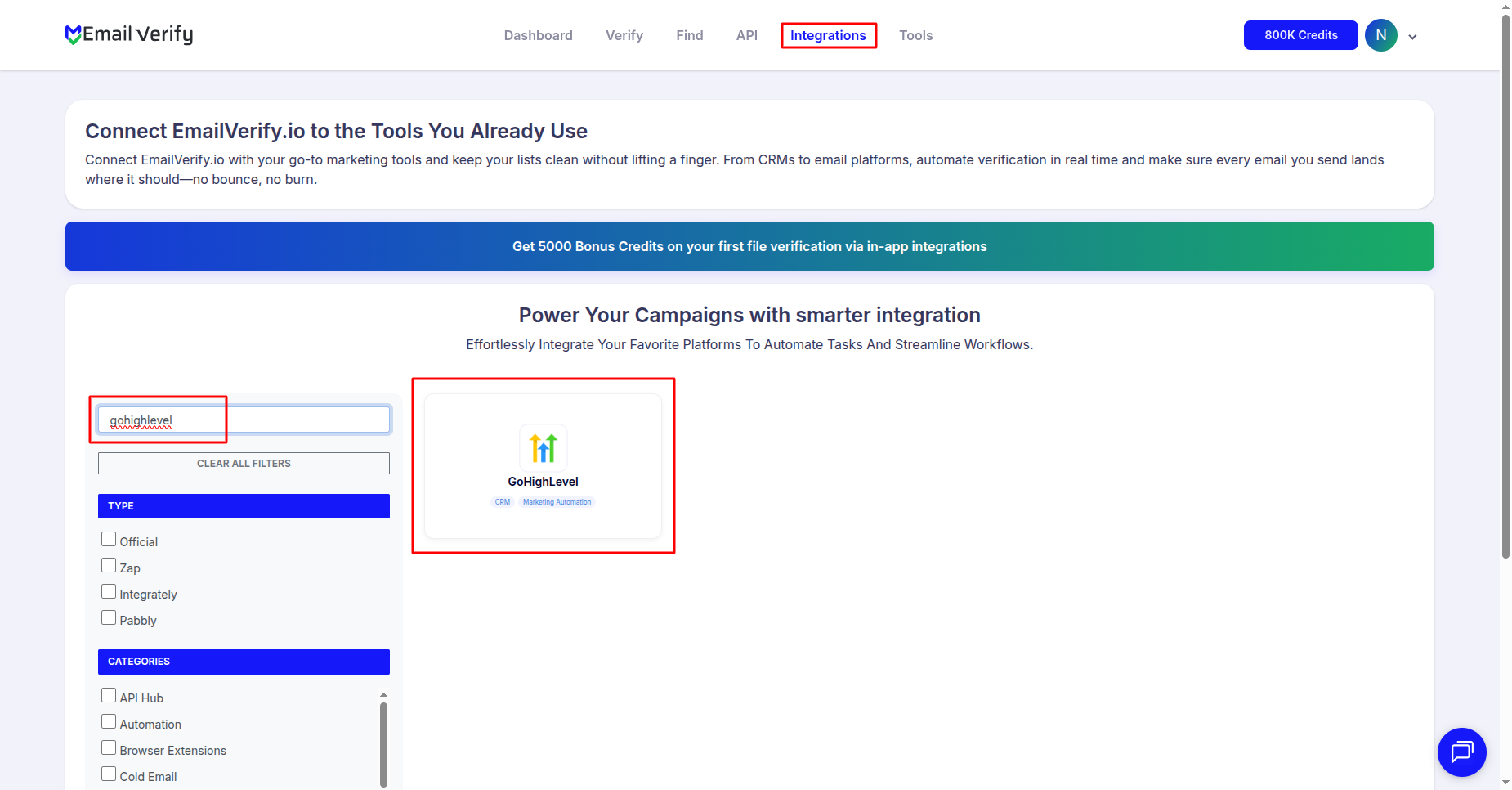Expand the account dropdown chevron

[x=1412, y=37]
